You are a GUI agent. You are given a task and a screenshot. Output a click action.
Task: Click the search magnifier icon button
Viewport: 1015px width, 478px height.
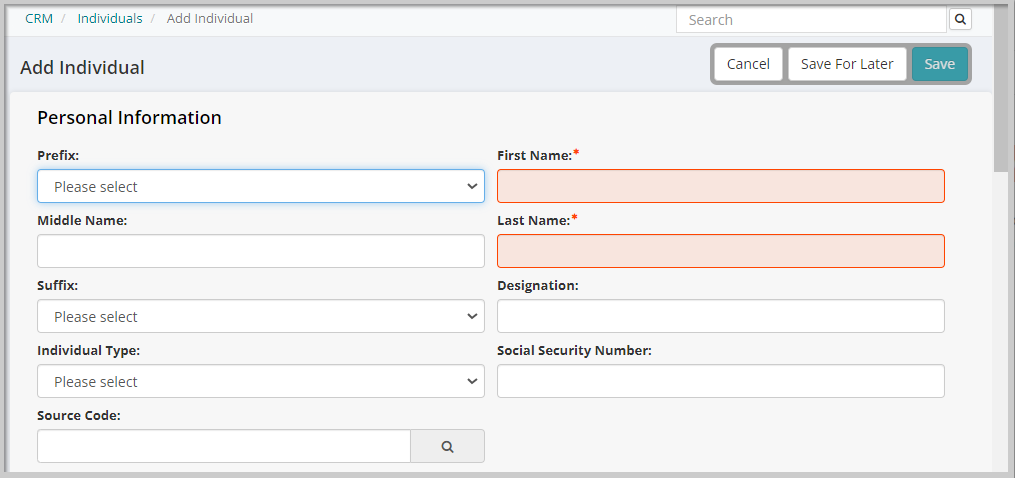pyautogui.click(x=960, y=19)
